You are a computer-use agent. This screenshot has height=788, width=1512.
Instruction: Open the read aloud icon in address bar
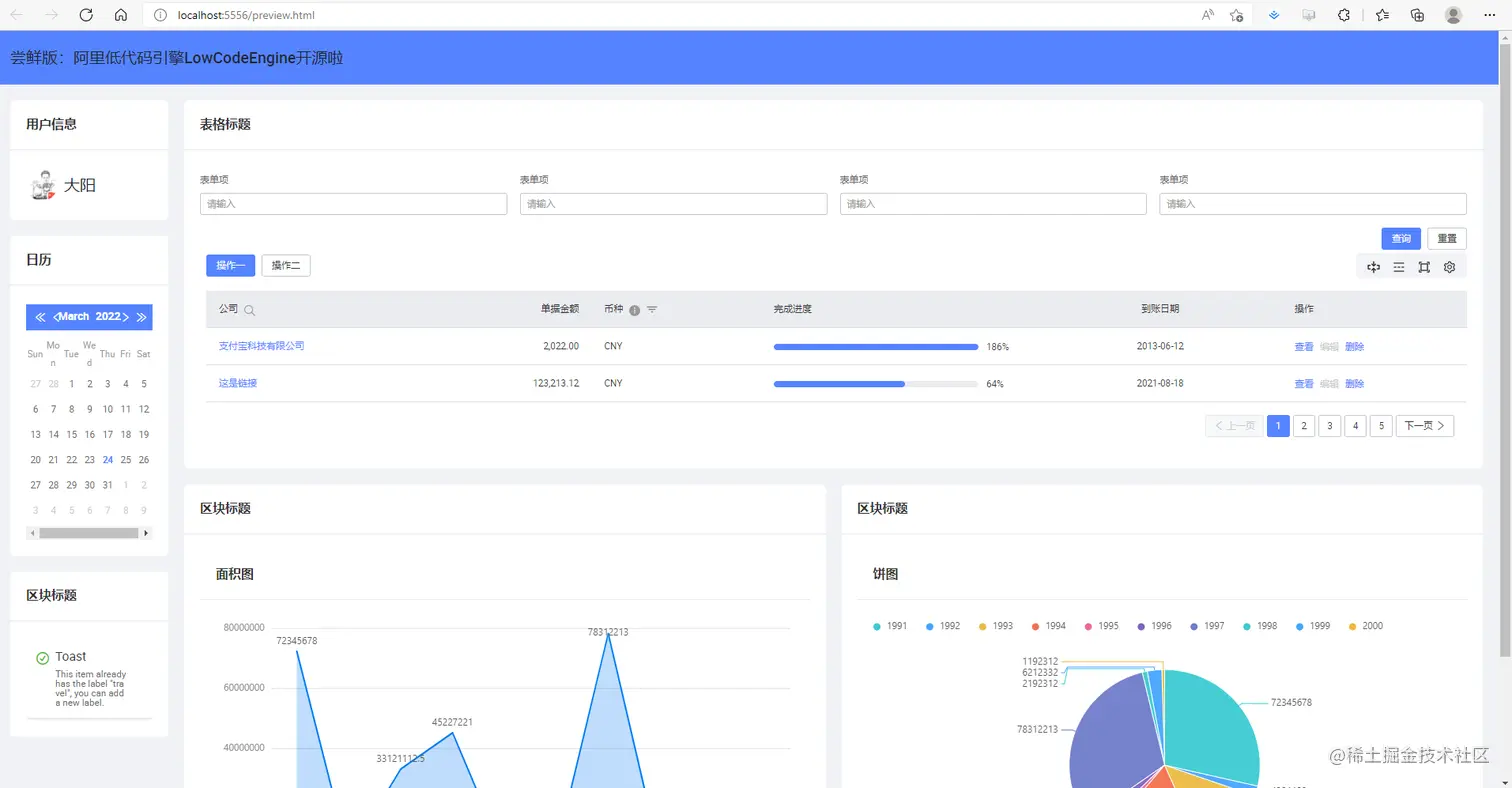(1208, 15)
